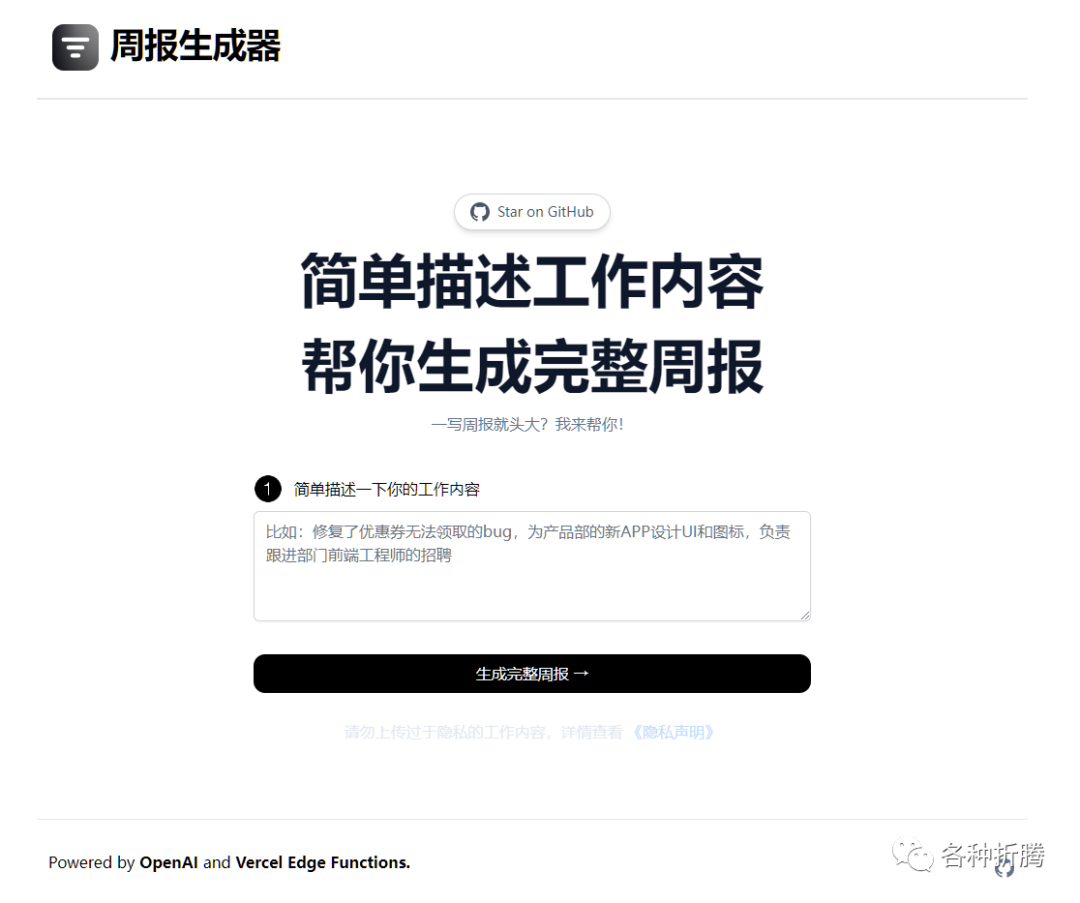This screenshot has height=903, width=1080.
Task: Open the 《隐私声明》 privacy link
Action: point(673,732)
